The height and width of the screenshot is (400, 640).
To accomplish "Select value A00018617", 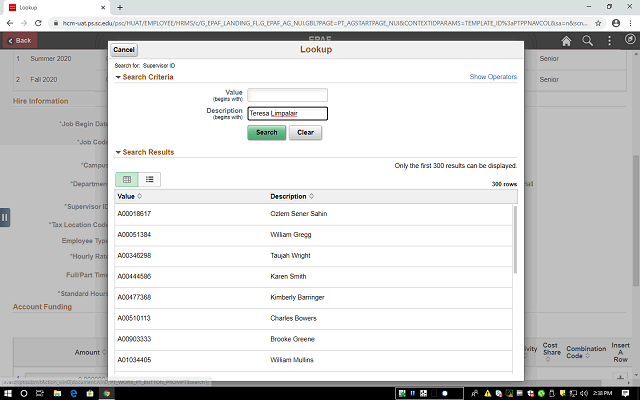I will tap(134, 214).
